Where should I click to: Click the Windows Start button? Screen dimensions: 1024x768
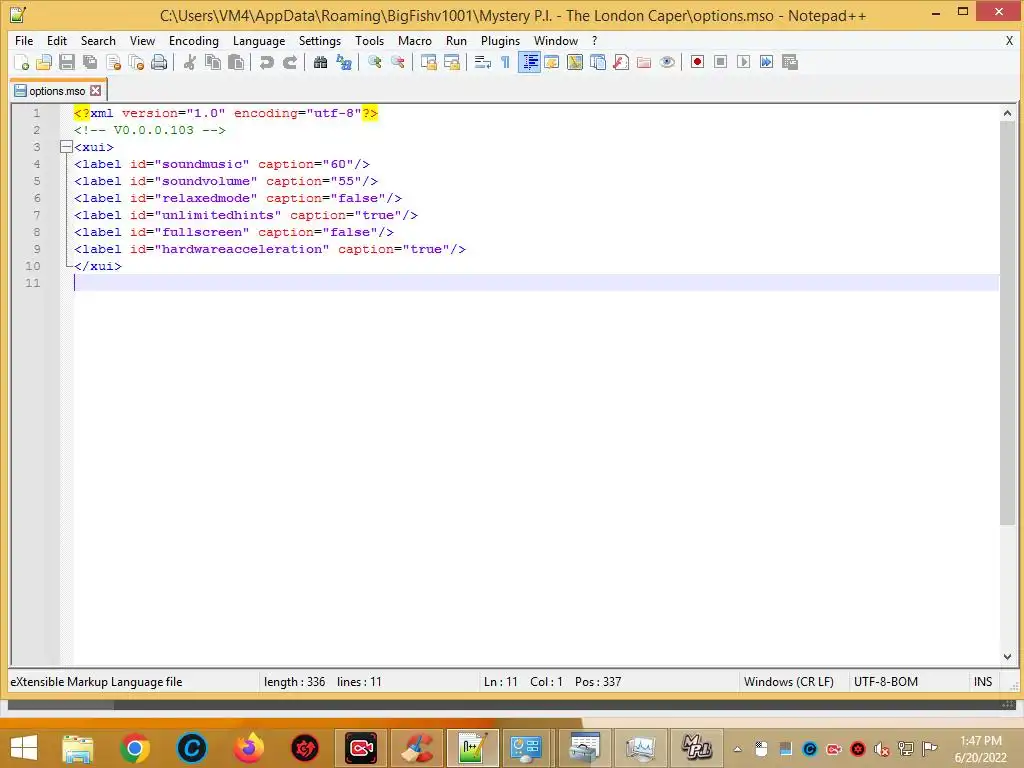click(x=24, y=748)
